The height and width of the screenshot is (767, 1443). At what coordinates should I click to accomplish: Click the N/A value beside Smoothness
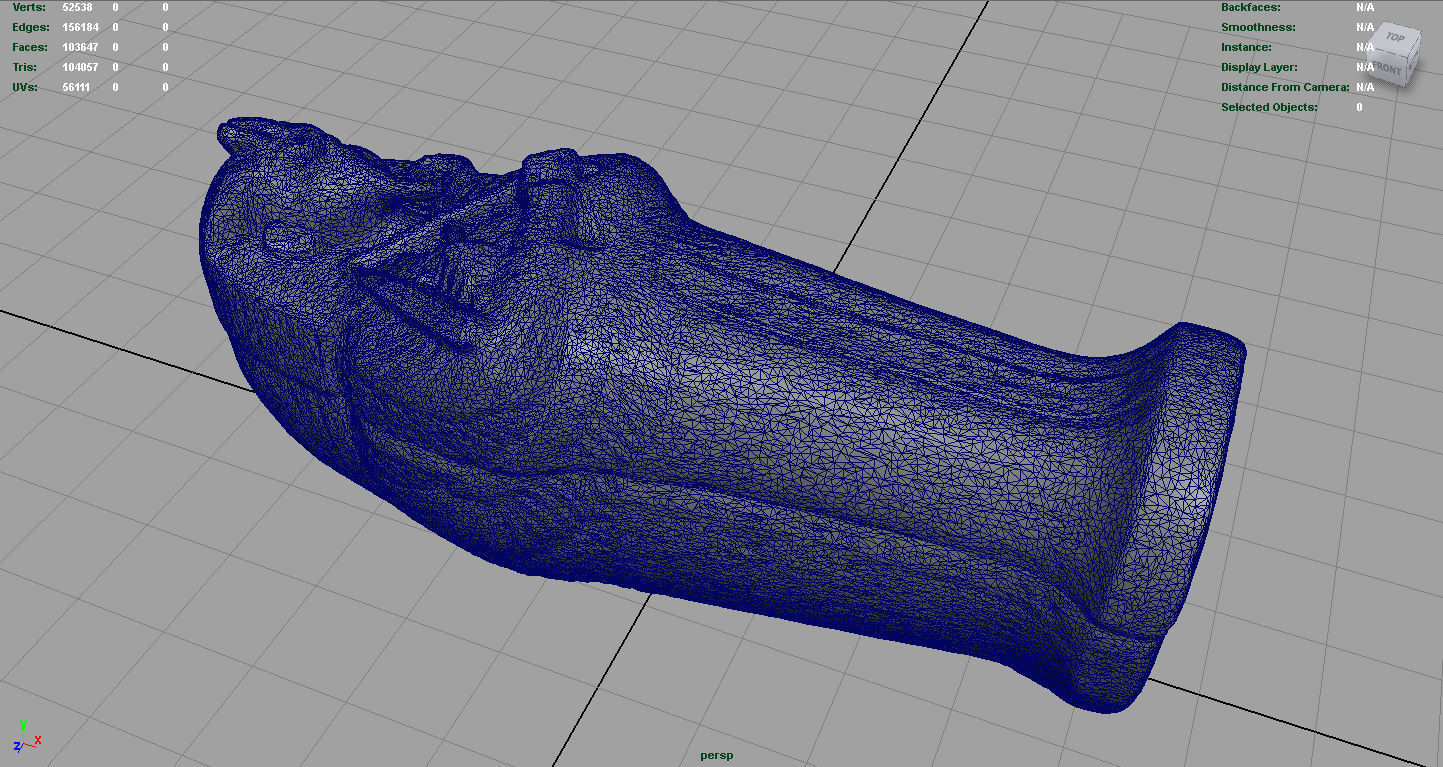1365,27
